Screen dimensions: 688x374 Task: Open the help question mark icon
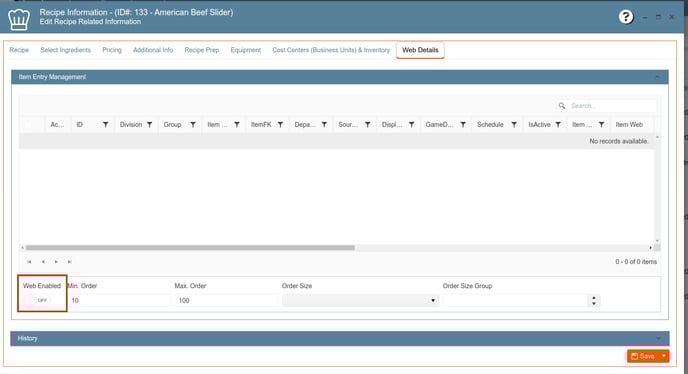[x=626, y=17]
